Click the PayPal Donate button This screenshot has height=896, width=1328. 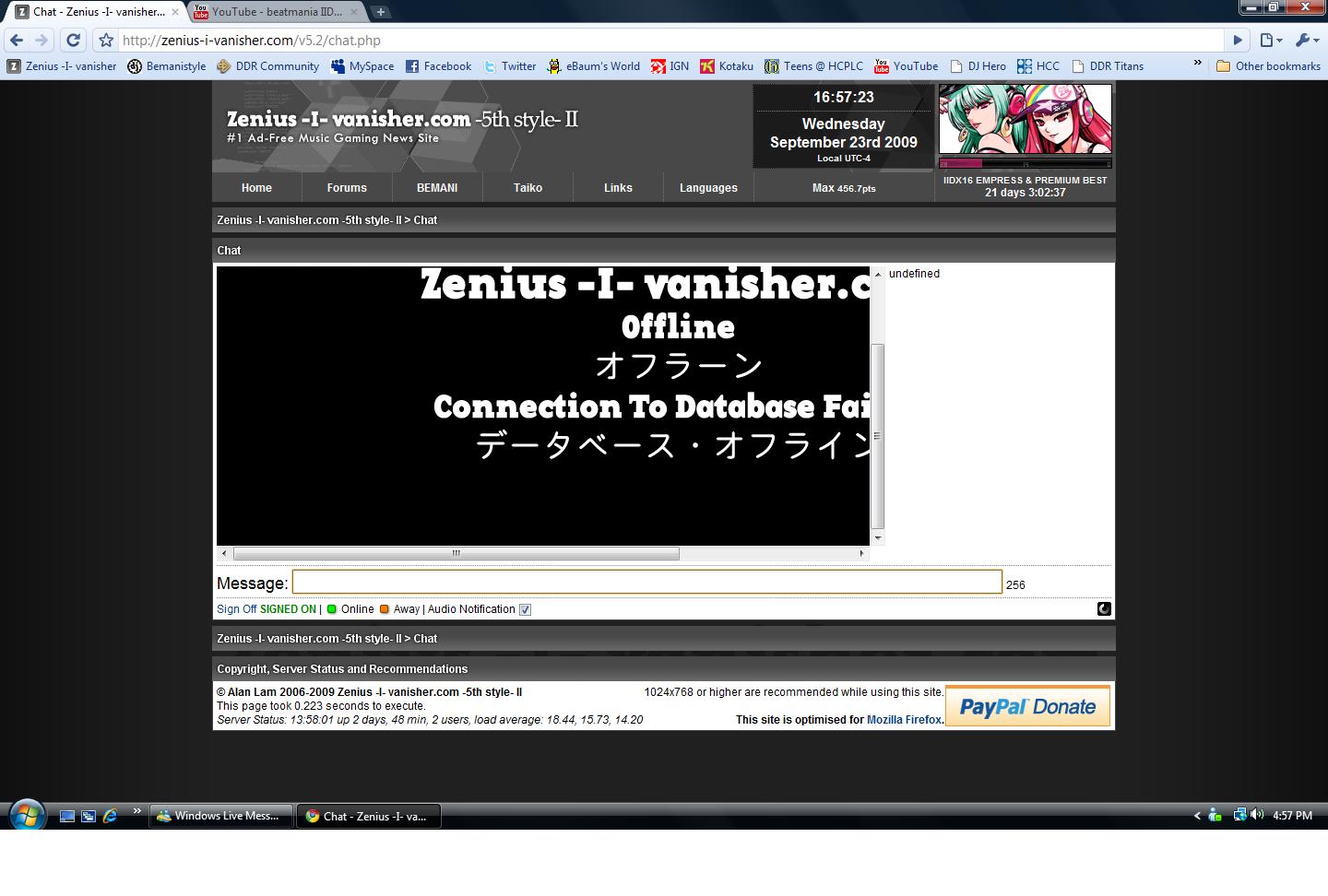coord(1027,707)
